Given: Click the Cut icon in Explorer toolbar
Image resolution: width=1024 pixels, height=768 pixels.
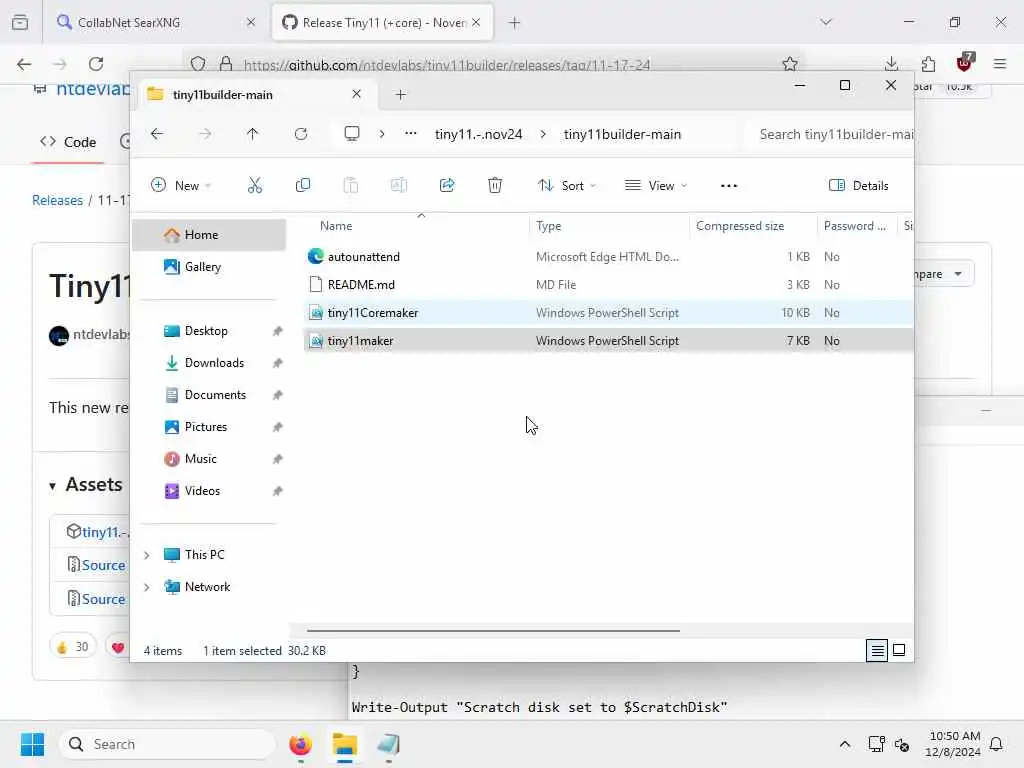Looking at the screenshot, I should point(255,185).
